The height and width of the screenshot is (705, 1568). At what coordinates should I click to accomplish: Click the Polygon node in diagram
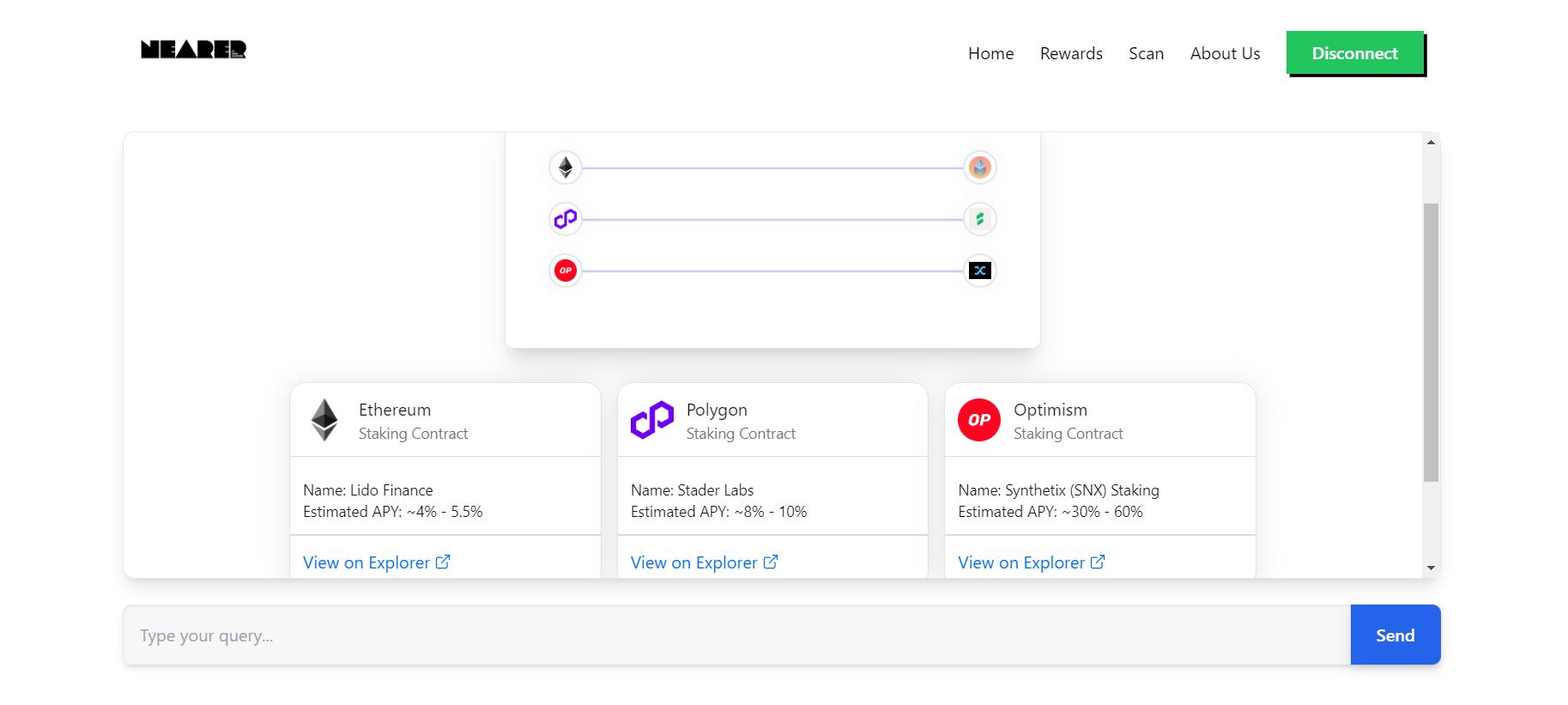[x=566, y=219]
